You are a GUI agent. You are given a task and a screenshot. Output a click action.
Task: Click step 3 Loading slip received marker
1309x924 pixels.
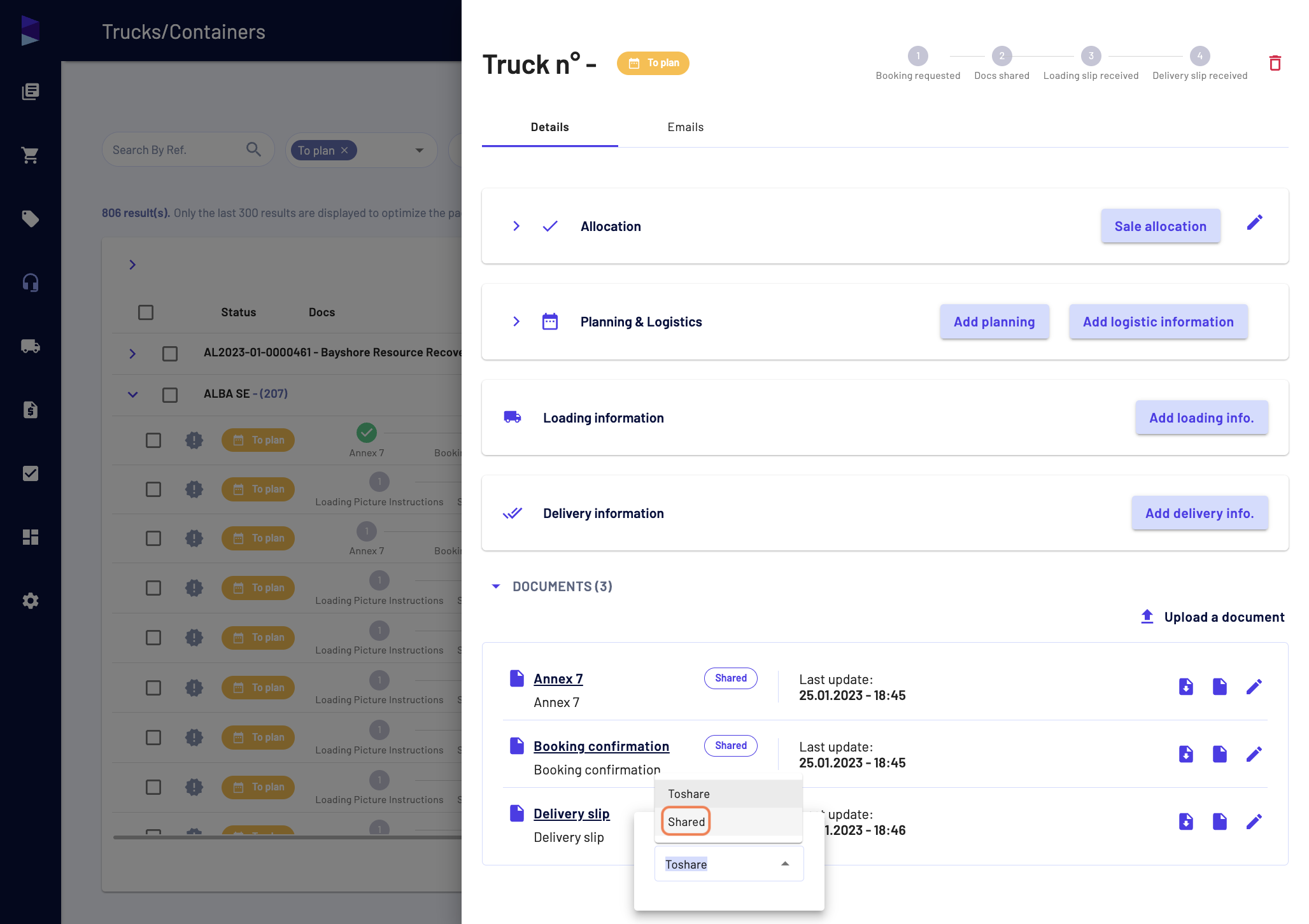pos(1091,56)
